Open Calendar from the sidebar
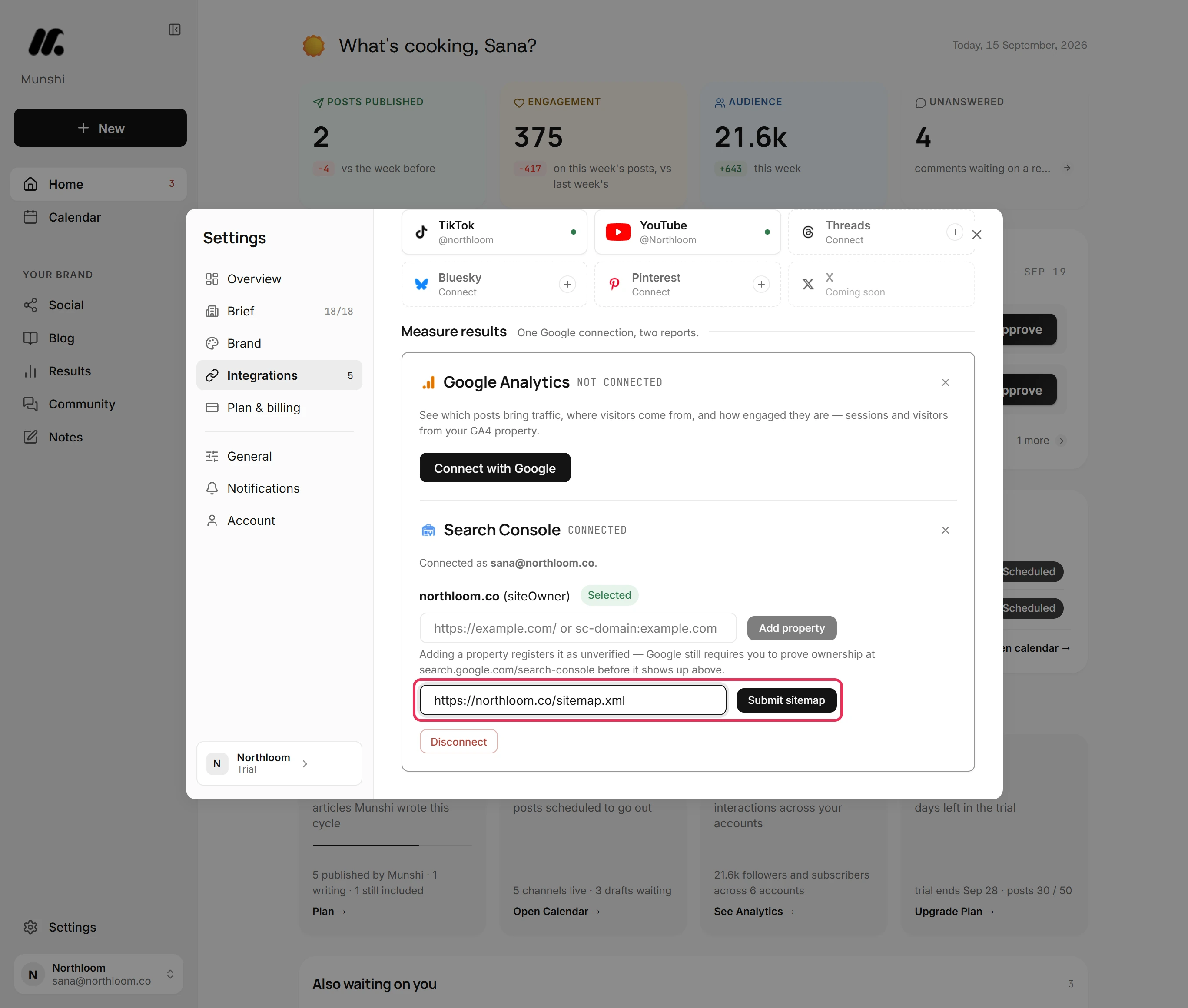This screenshot has width=1188, height=1008. (98, 217)
